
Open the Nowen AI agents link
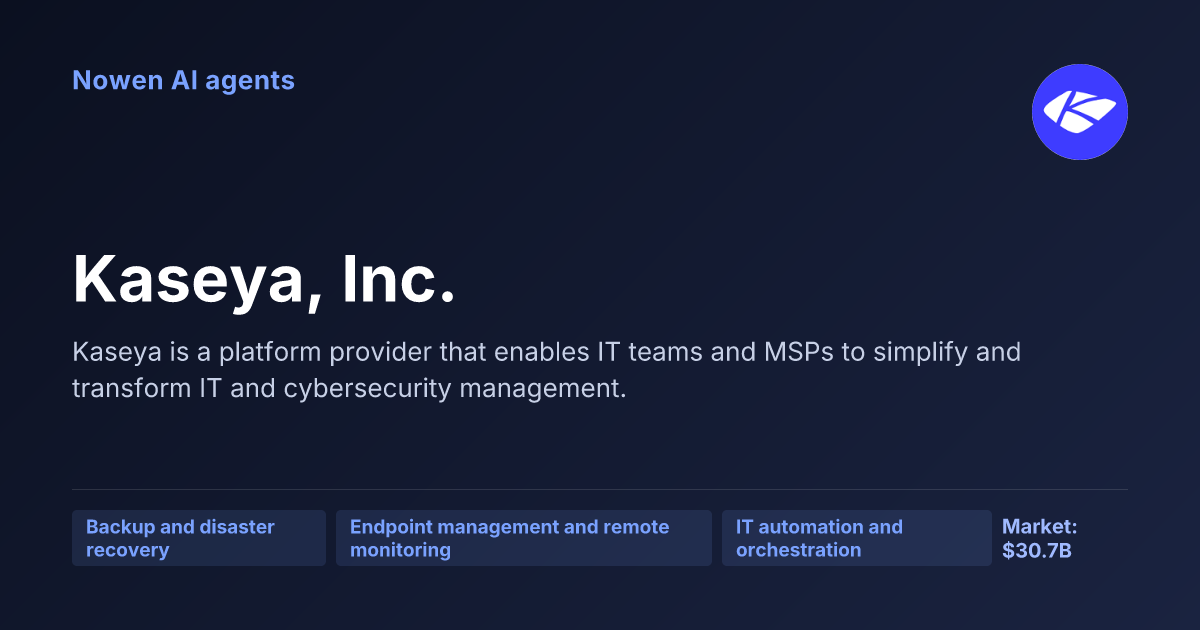[183, 80]
